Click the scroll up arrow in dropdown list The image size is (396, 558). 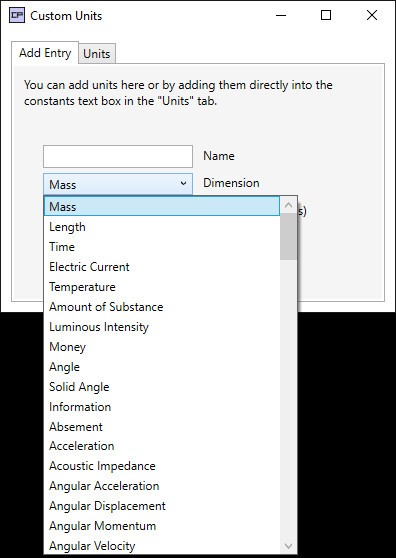pyautogui.click(x=289, y=205)
